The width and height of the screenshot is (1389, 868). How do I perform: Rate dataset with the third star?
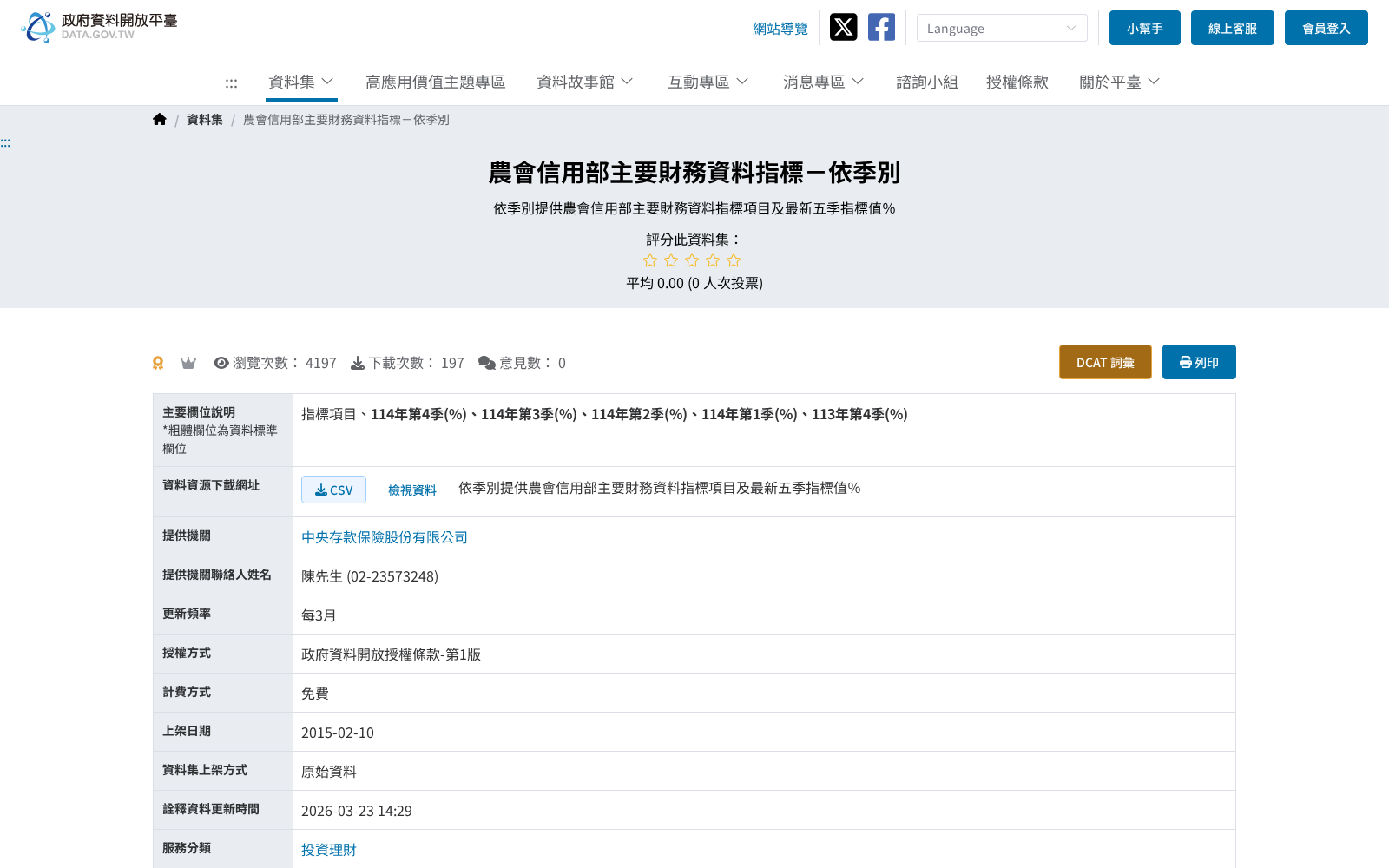692,261
